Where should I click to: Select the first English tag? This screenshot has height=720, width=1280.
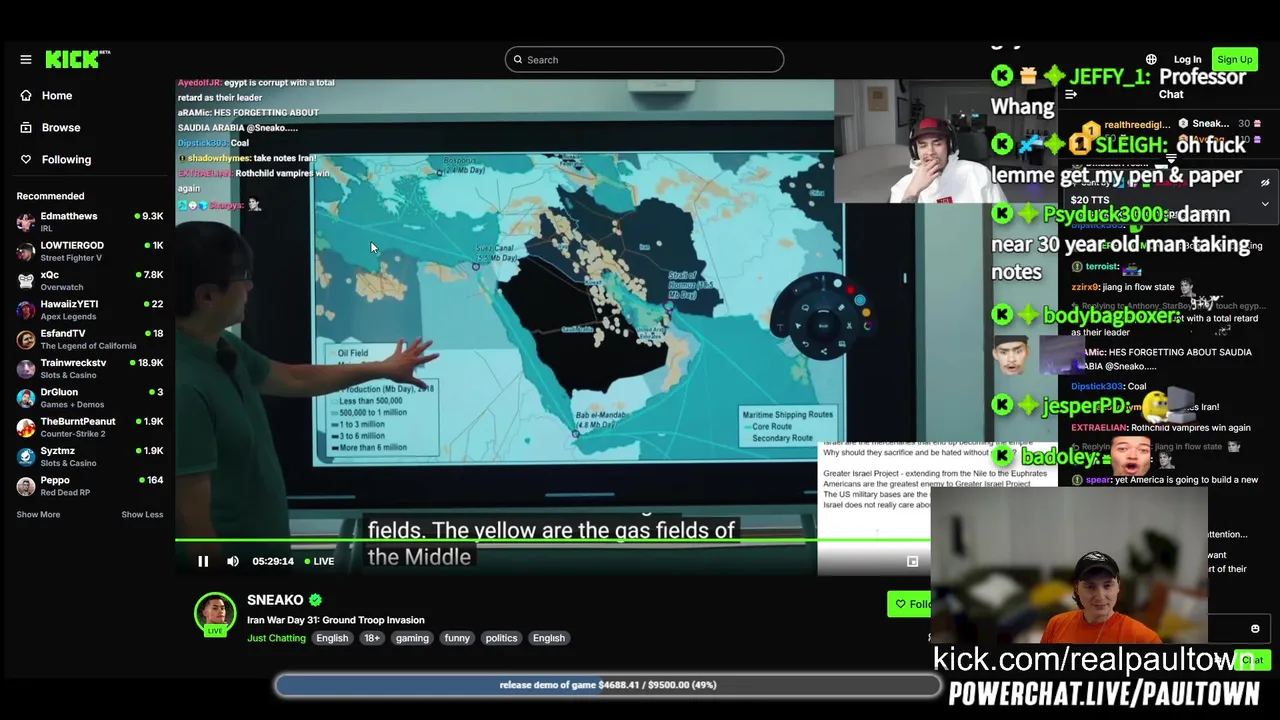click(x=332, y=638)
